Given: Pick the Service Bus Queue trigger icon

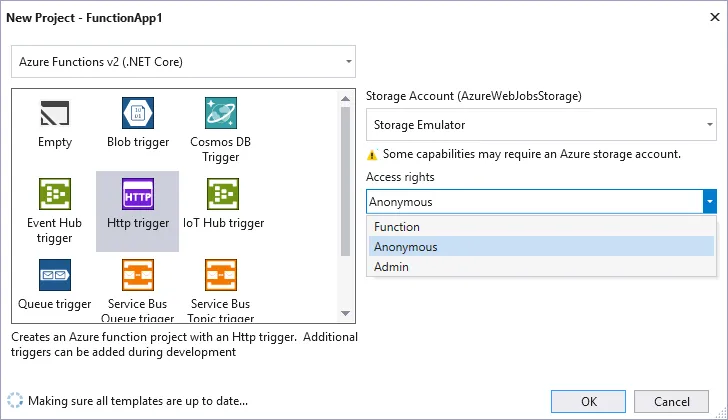Looking at the screenshot, I should pyautogui.click(x=138, y=275).
